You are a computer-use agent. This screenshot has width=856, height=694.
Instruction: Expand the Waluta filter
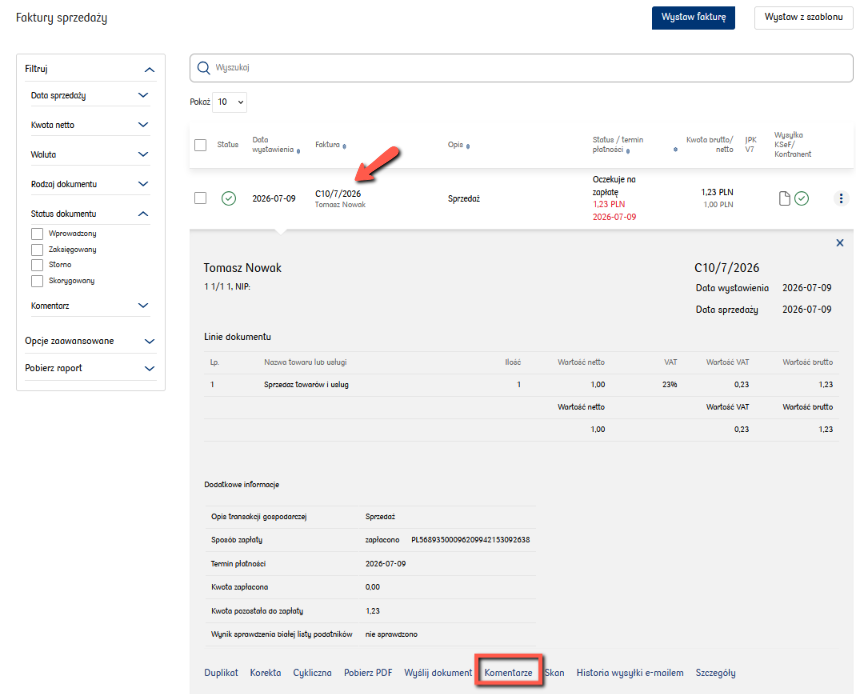(143, 155)
